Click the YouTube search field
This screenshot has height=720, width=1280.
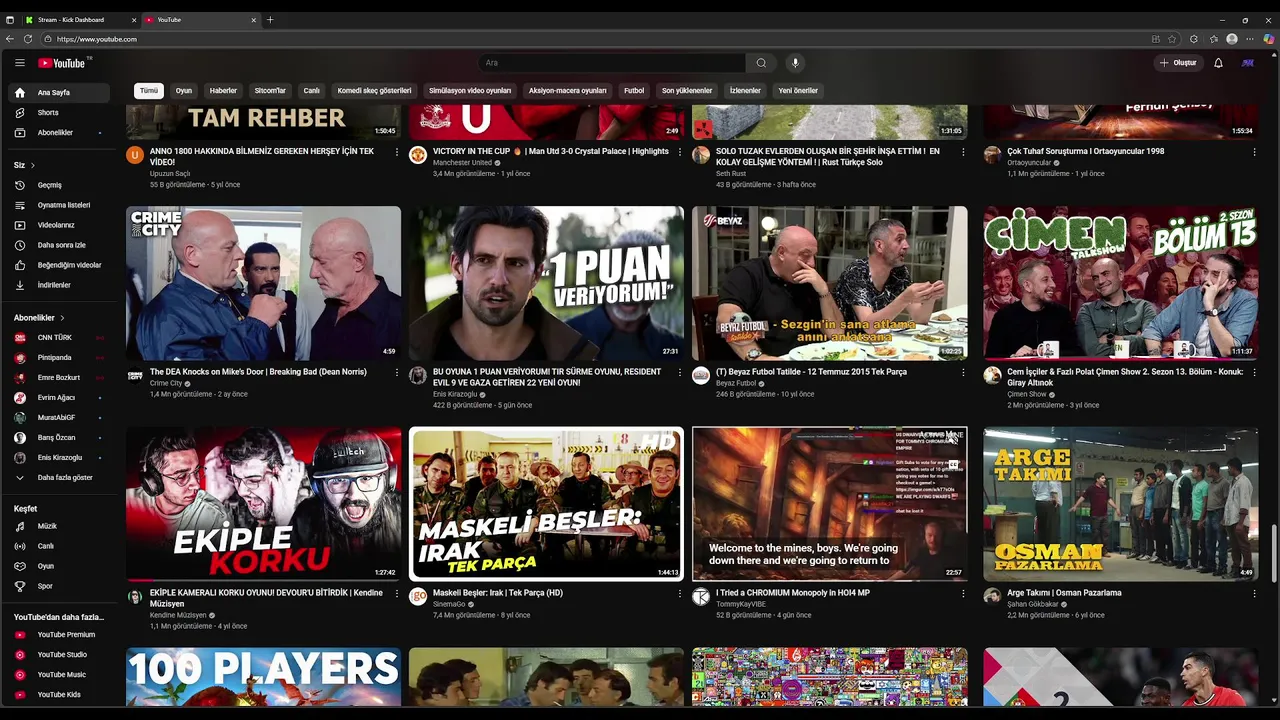(612, 63)
